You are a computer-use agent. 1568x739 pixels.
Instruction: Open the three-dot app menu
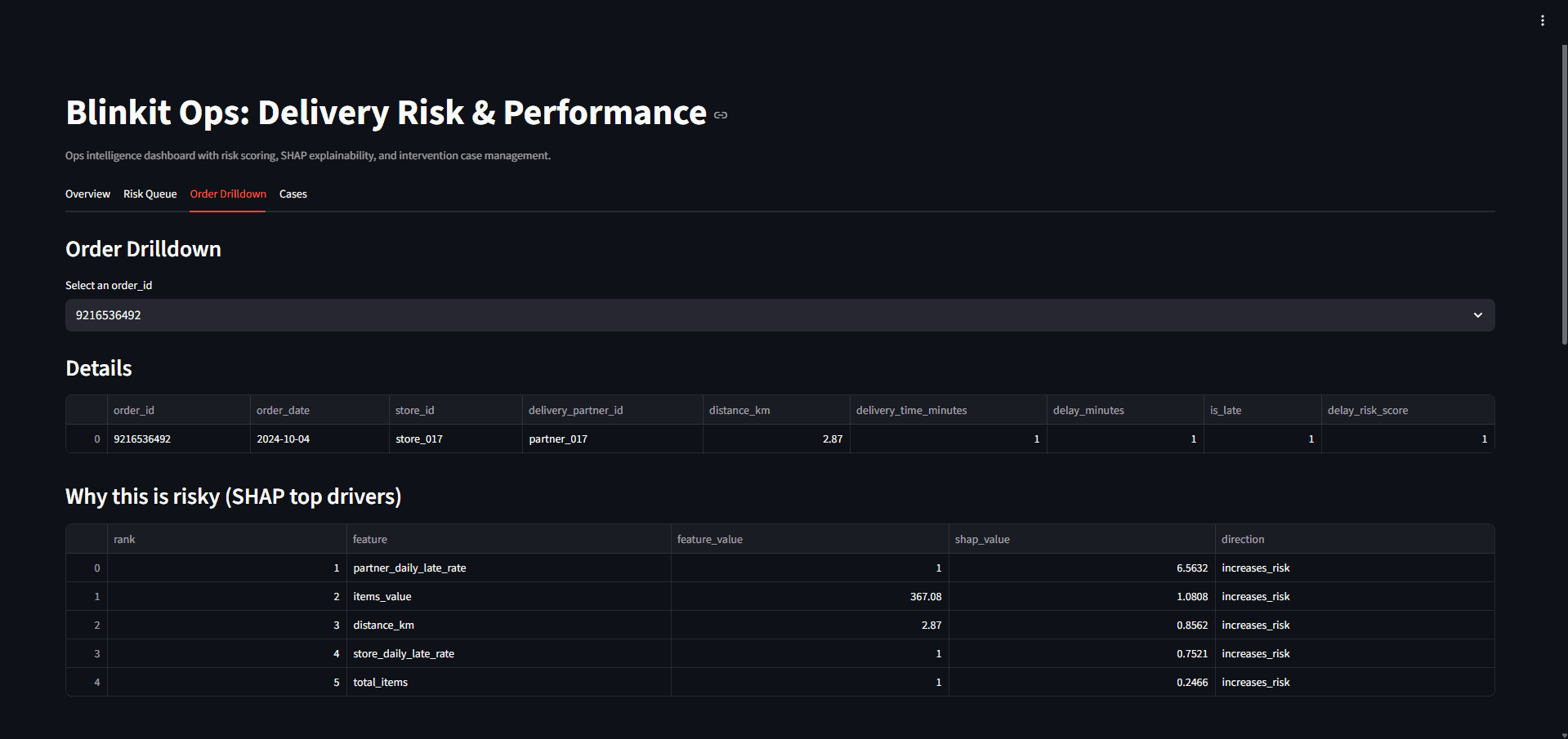point(1542,20)
